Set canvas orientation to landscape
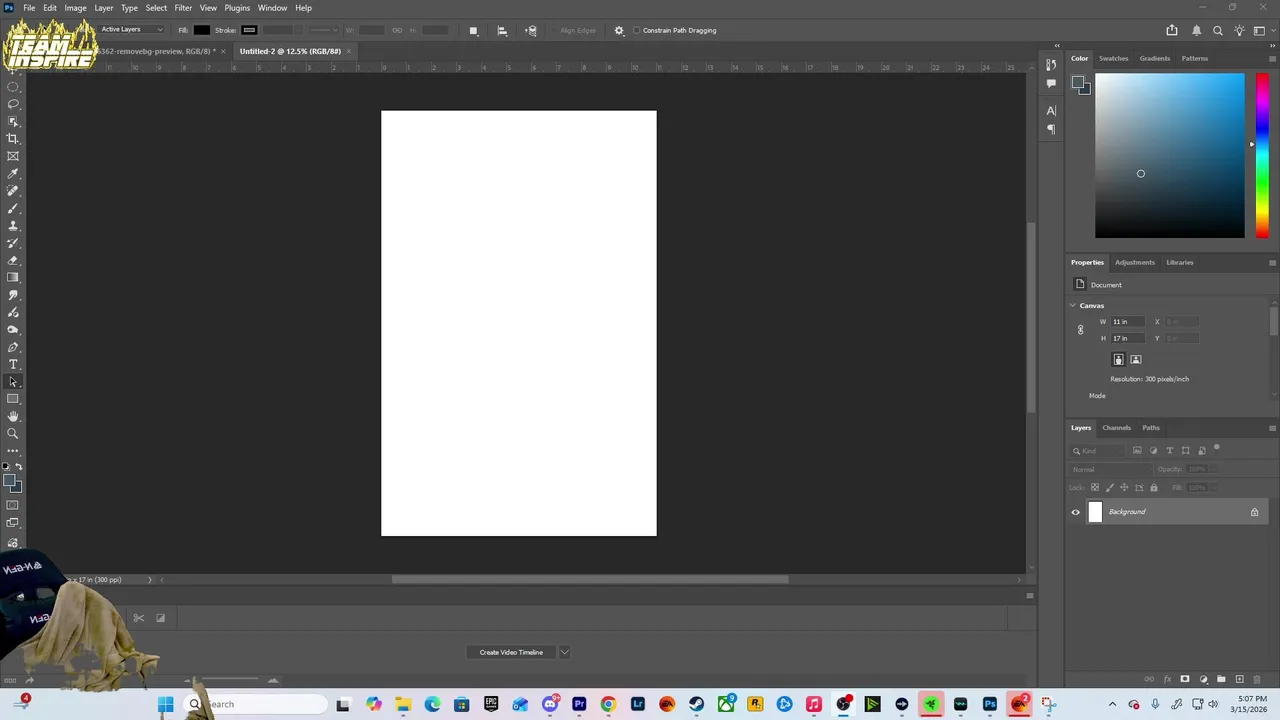This screenshot has height=720, width=1280. pos(1136,359)
